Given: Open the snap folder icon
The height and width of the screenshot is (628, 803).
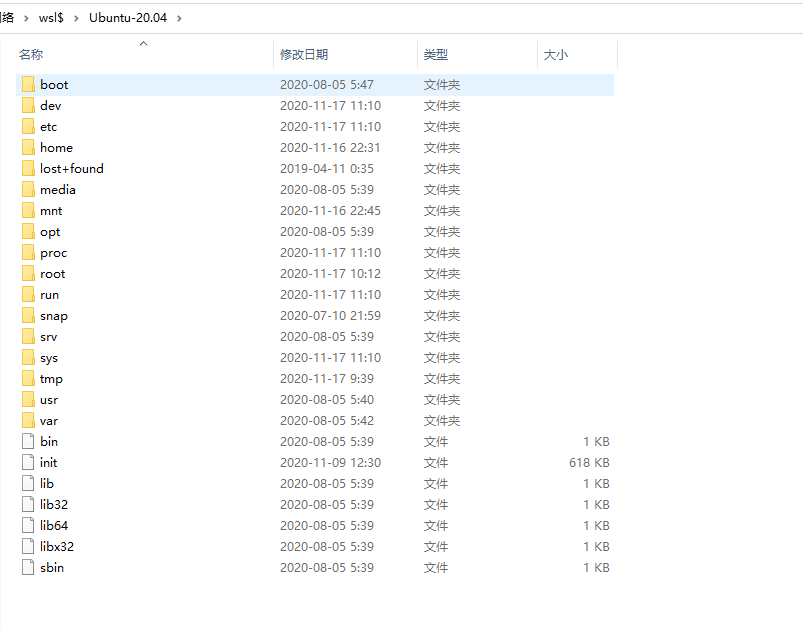Looking at the screenshot, I should [27, 315].
